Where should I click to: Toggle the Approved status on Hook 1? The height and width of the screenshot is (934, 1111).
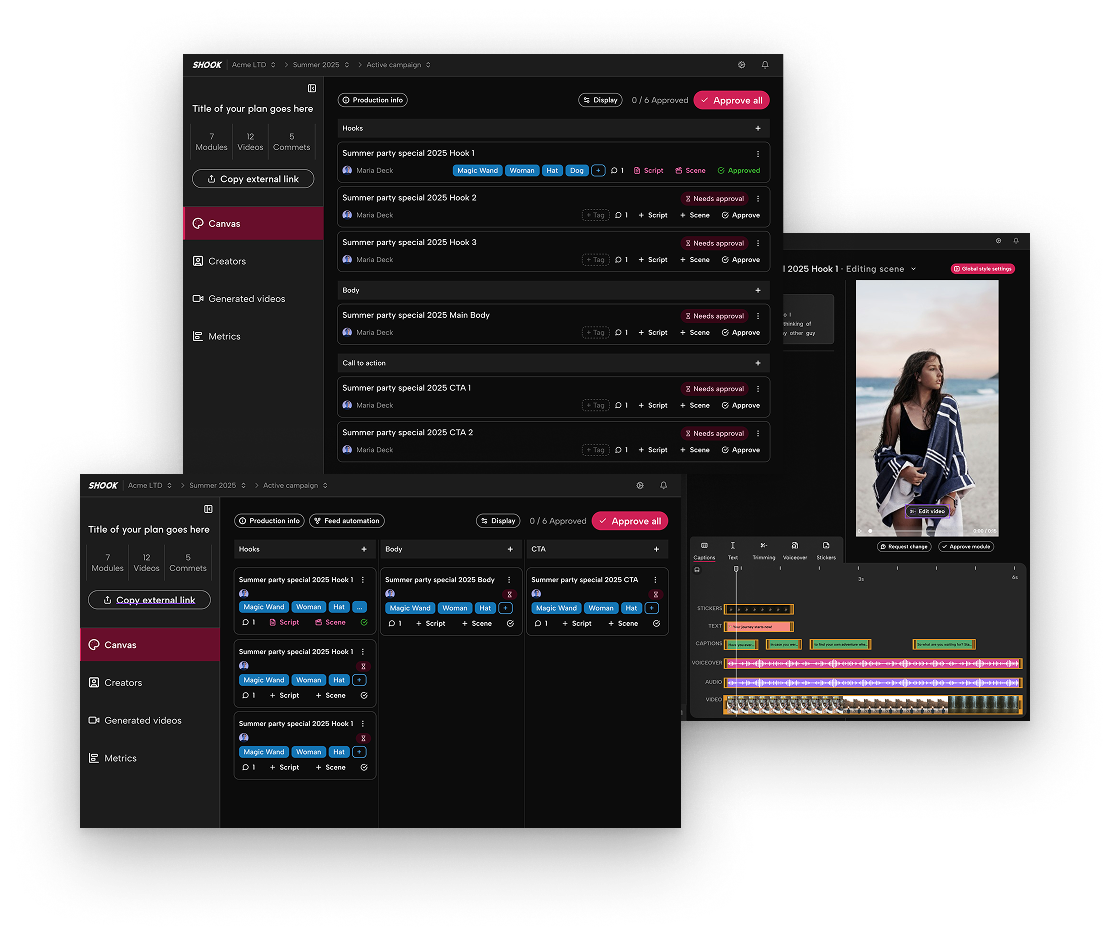tap(739, 171)
